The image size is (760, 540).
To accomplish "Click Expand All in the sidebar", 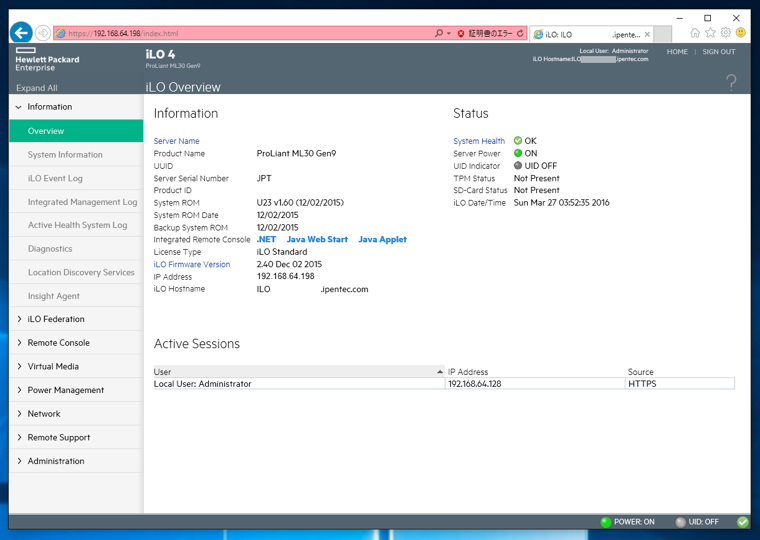I will [36, 88].
